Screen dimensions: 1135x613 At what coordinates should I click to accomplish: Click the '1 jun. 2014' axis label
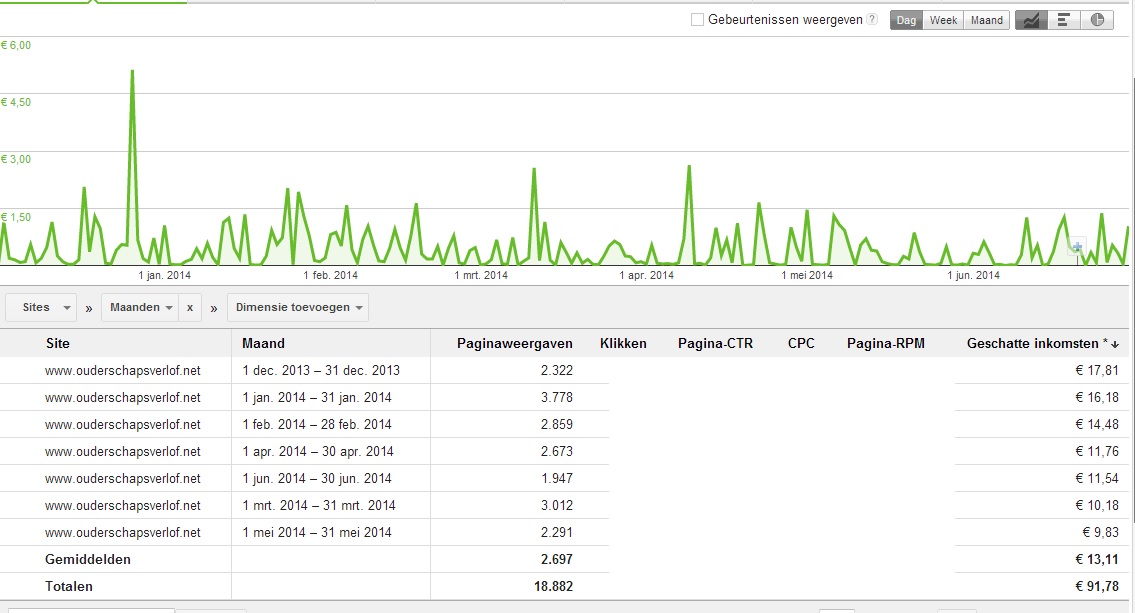pos(974,276)
